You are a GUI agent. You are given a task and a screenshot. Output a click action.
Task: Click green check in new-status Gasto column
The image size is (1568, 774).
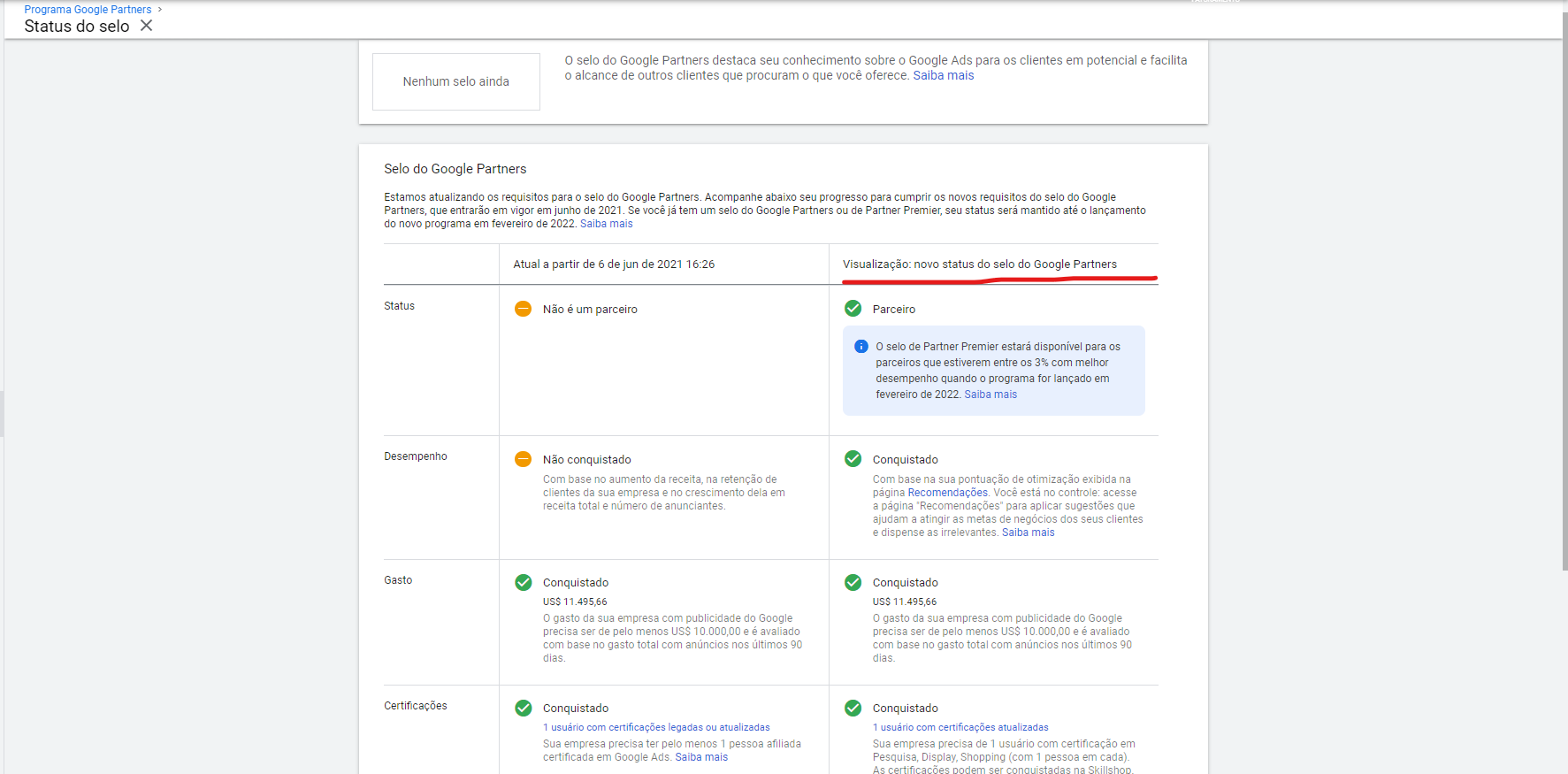pyautogui.click(x=853, y=582)
